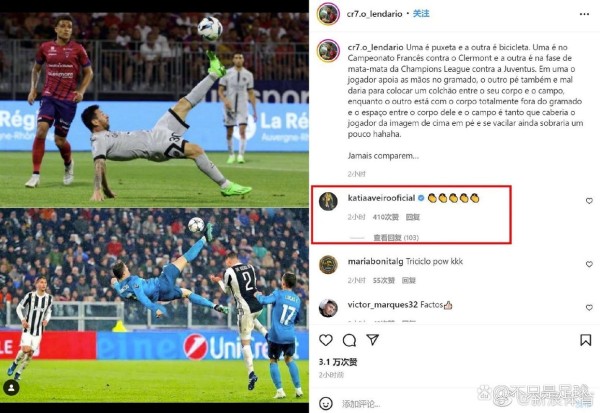Open the comment bubble icon
Image resolution: width=600 pixels, height=413 pixels.
[349, 340]
